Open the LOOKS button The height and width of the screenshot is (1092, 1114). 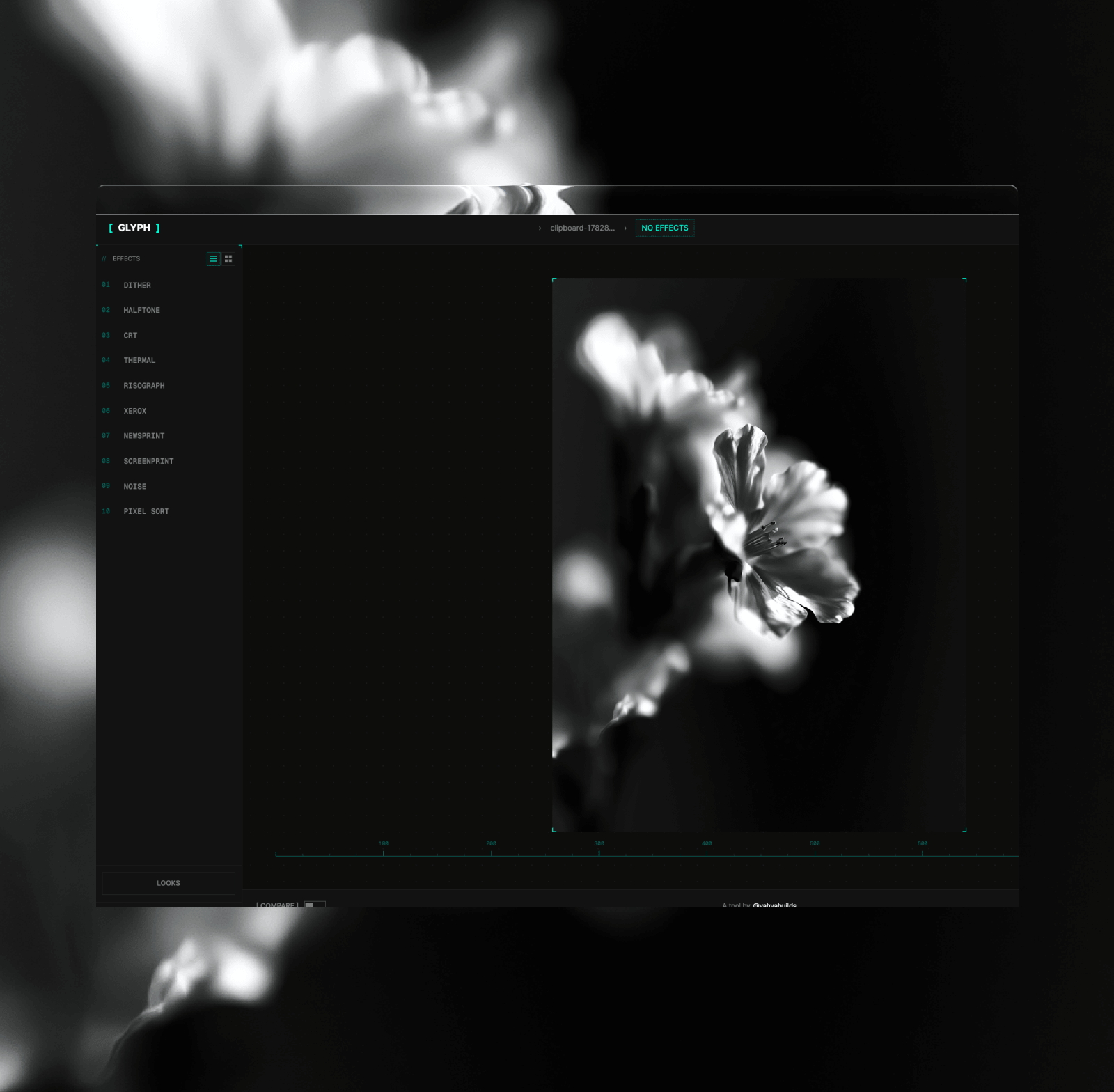[x=168, y=883]
